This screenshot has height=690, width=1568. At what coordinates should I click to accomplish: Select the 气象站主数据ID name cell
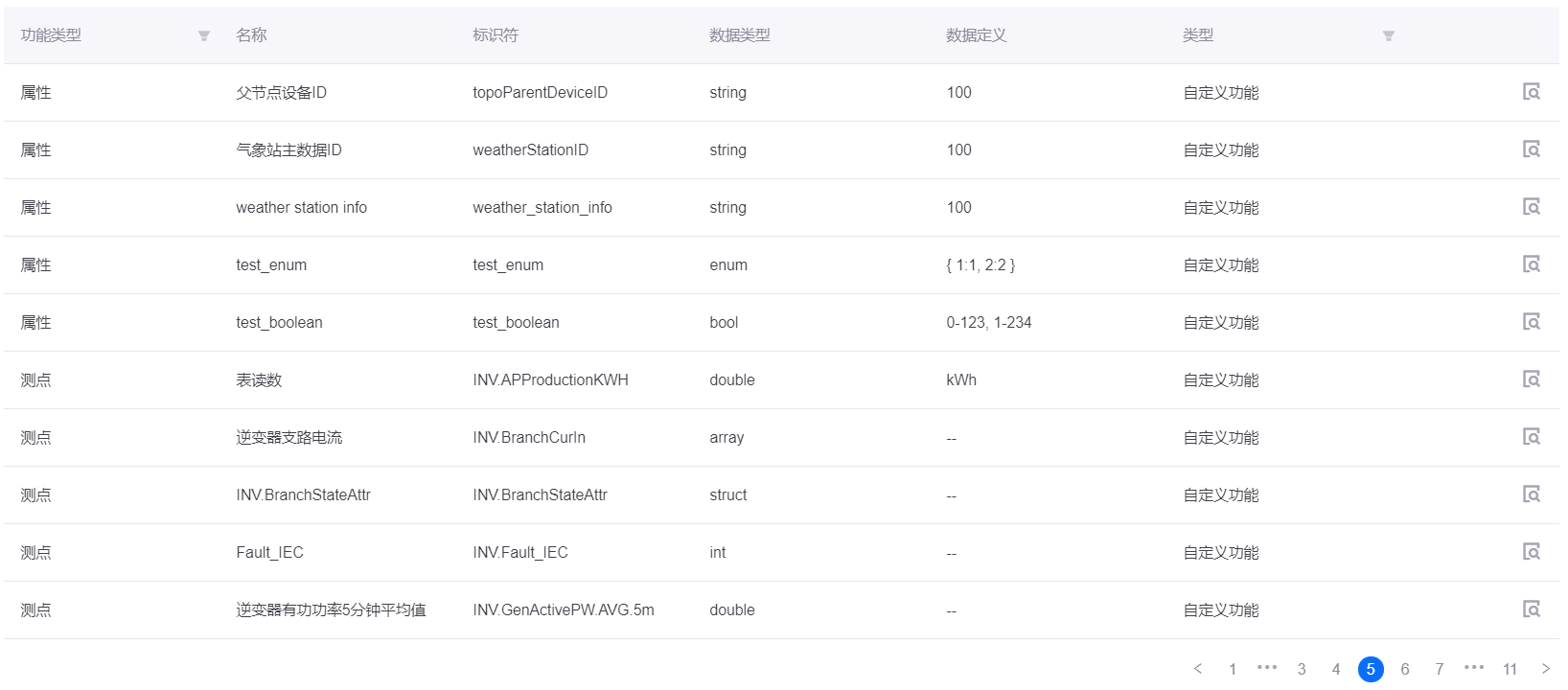coord(288,149)
